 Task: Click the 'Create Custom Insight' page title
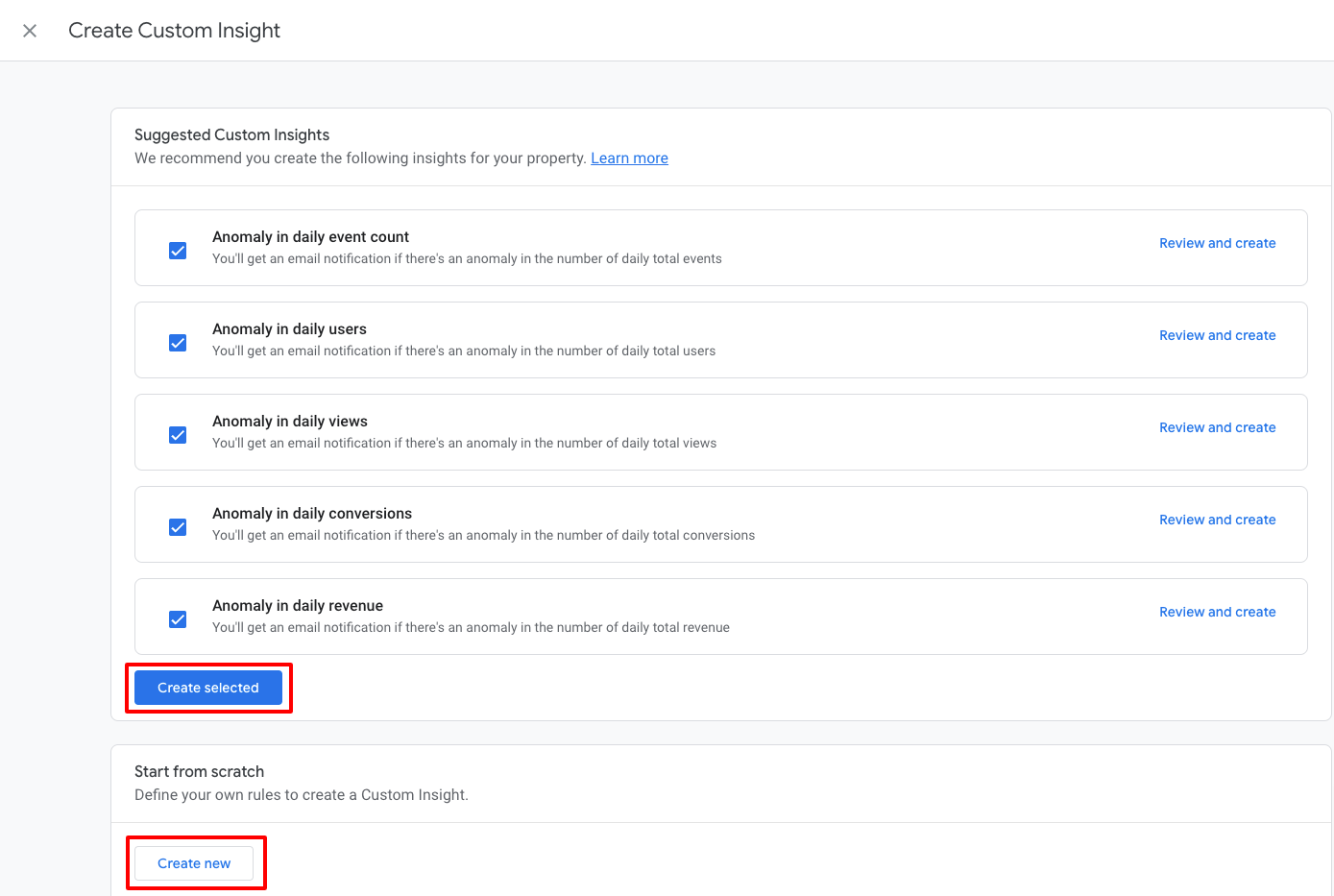[x=174, y=31]
